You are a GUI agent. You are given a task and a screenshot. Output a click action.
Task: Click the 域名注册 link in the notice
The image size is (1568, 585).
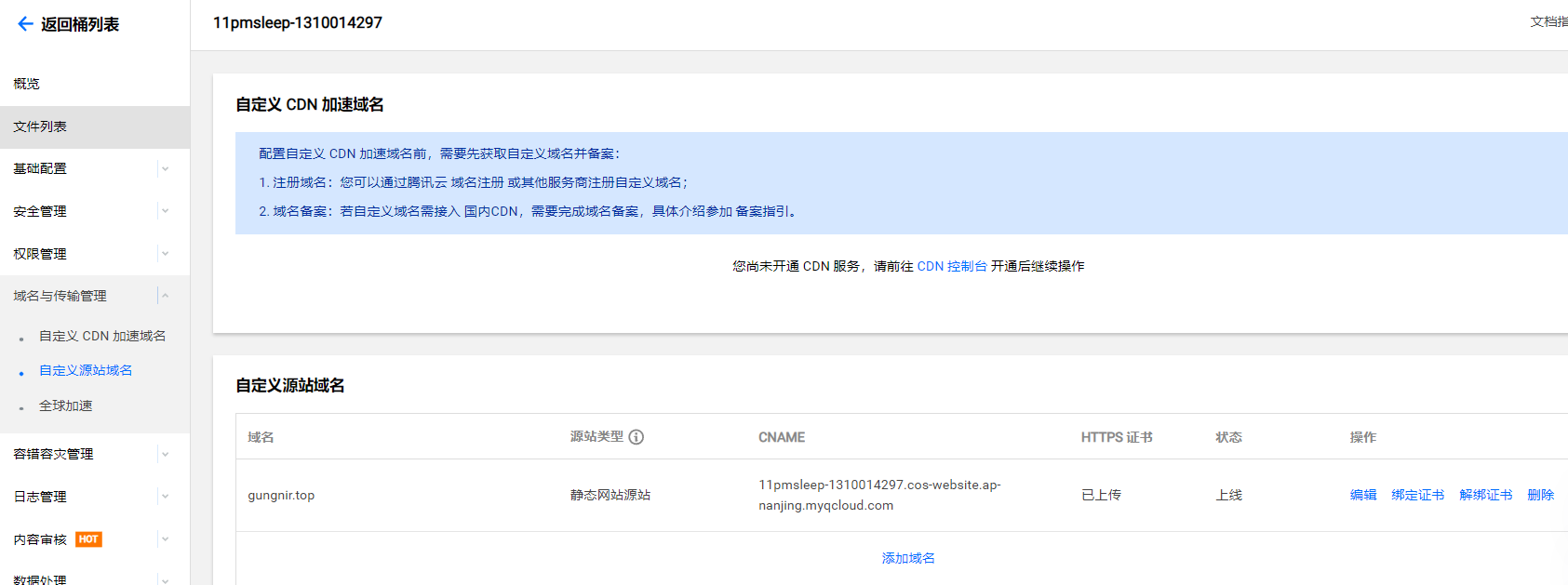[477, 183]
